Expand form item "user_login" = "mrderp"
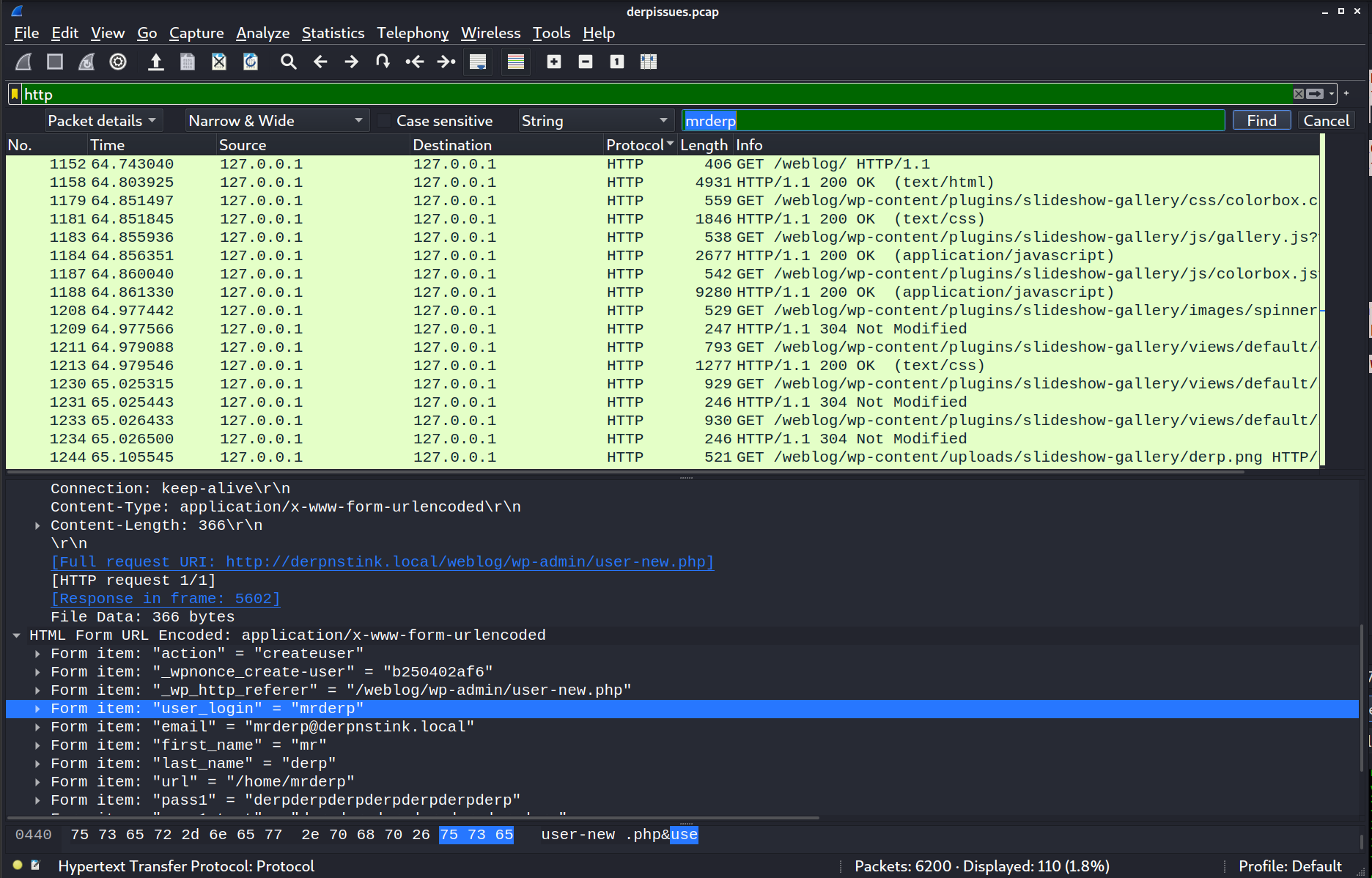The height and width of the screenshot is (878, 1372). tap(37, 709)
